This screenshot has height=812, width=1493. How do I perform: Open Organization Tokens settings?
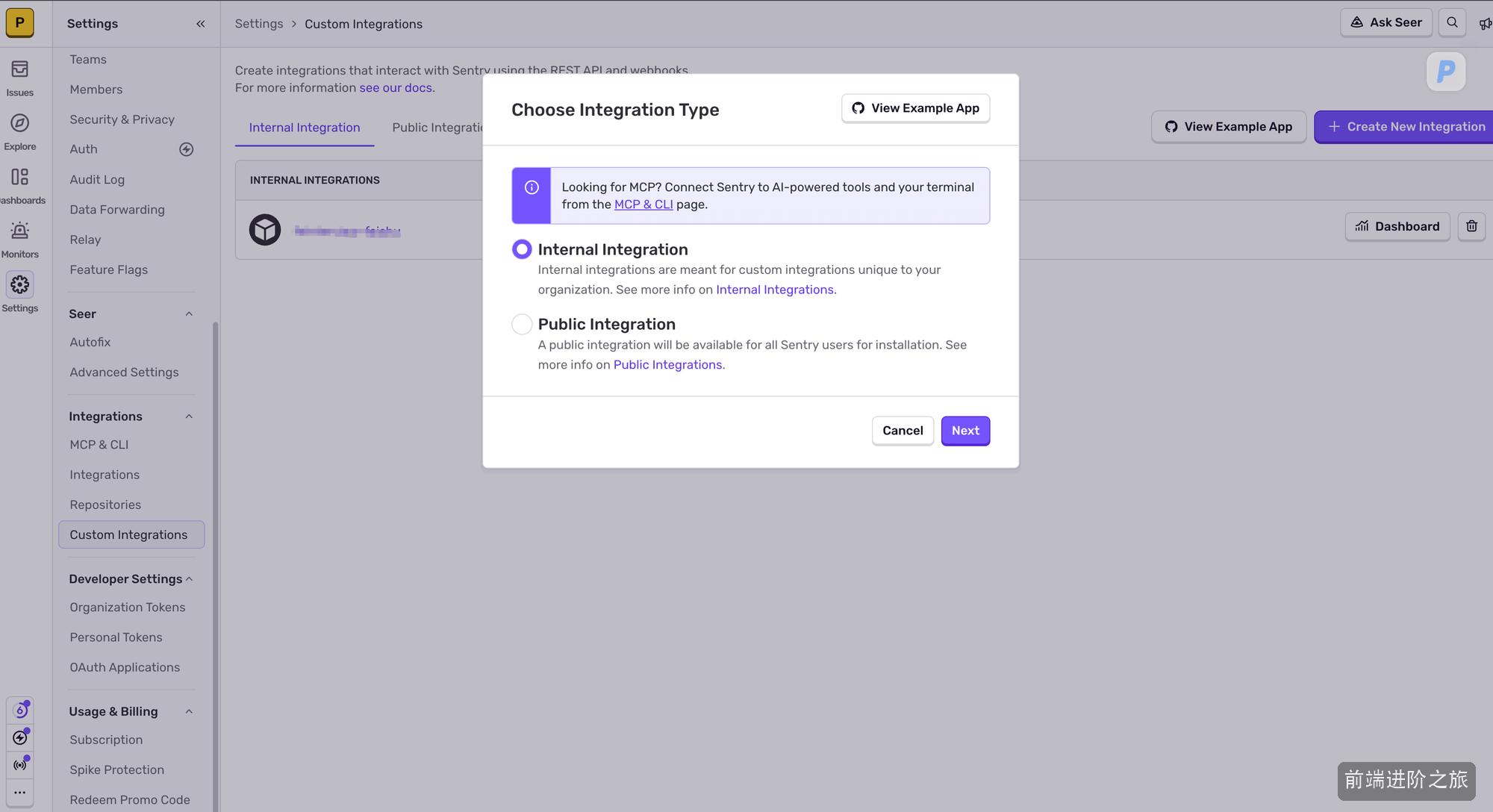tap(128, 608)
